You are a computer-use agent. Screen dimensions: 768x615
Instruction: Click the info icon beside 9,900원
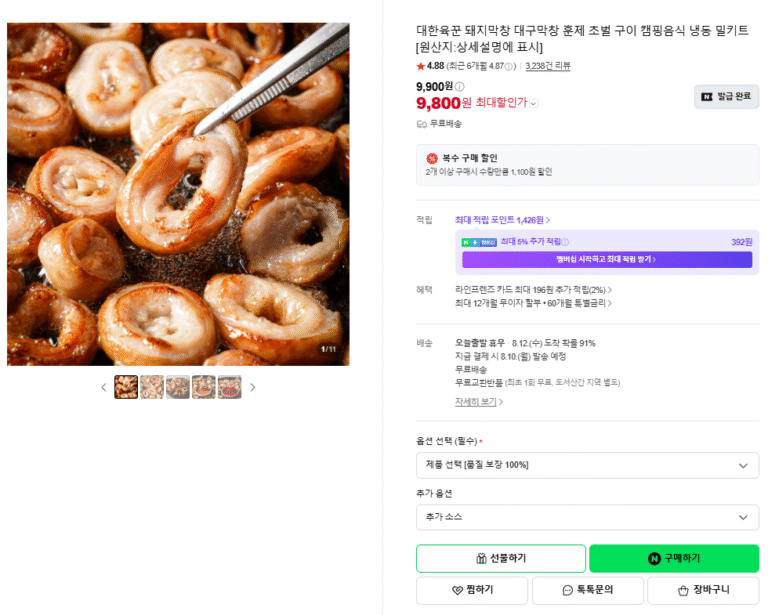click(x=459, y=87)
